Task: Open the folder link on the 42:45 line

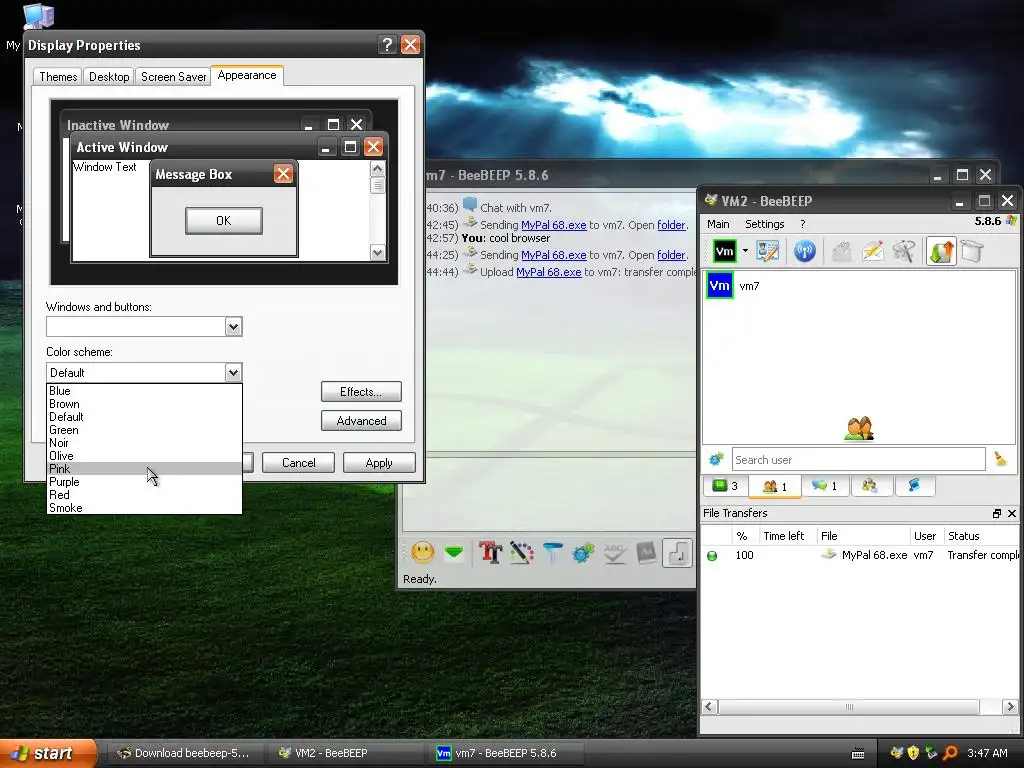Action: (671, 225)
